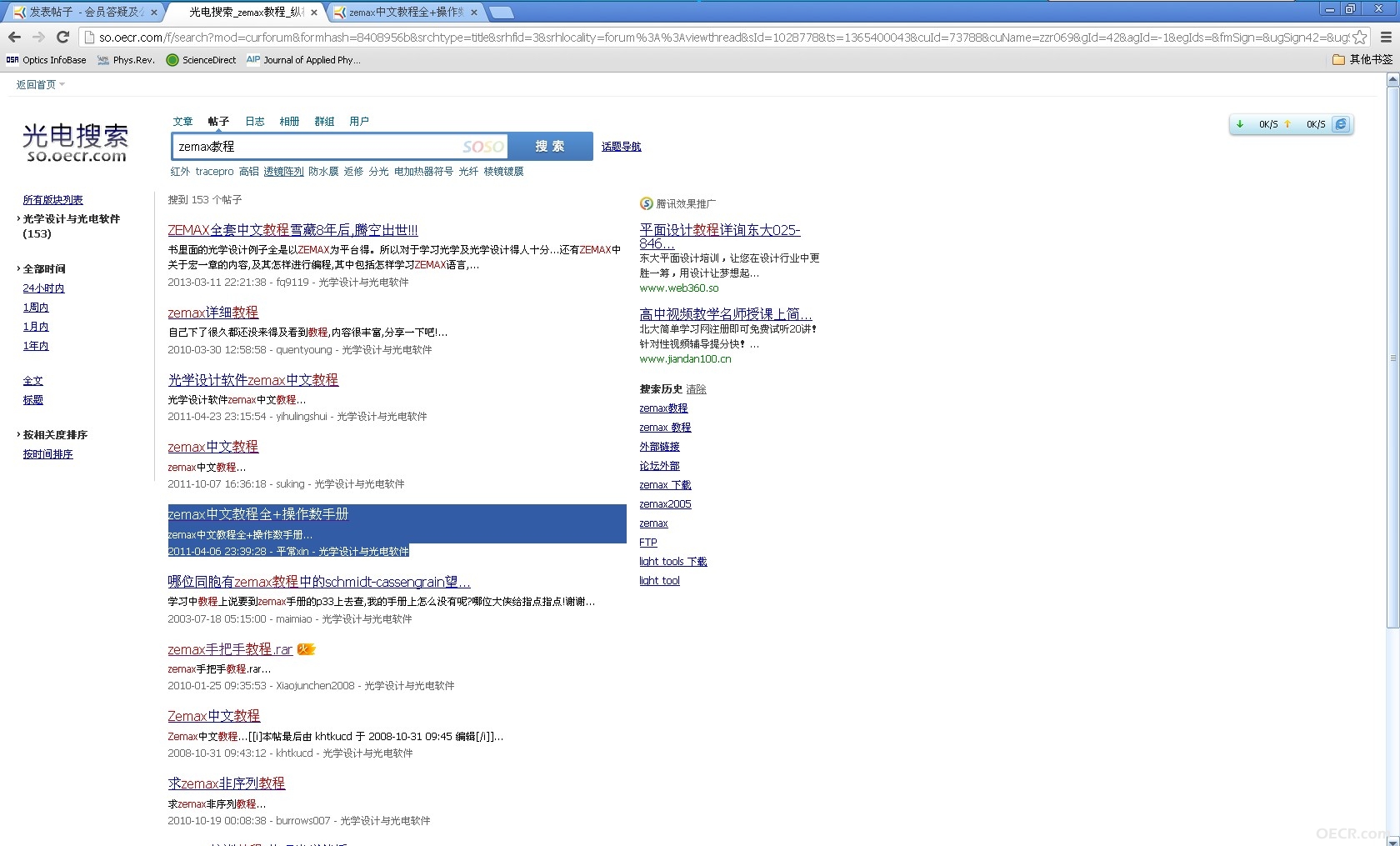
Task: Click the hot-post icon beside zemax手把手教程.rar
Action: click(x=307, y=649)
